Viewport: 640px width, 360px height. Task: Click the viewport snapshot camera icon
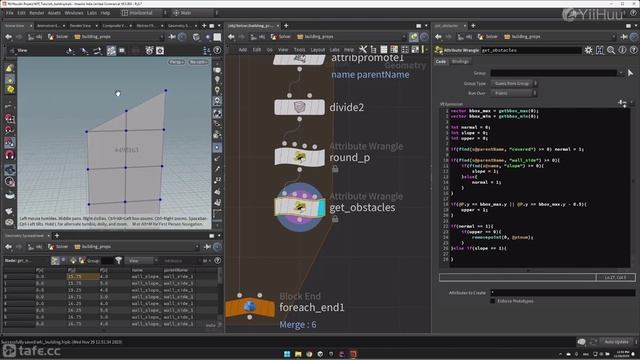pyautogui.click(x=160, y=51)
